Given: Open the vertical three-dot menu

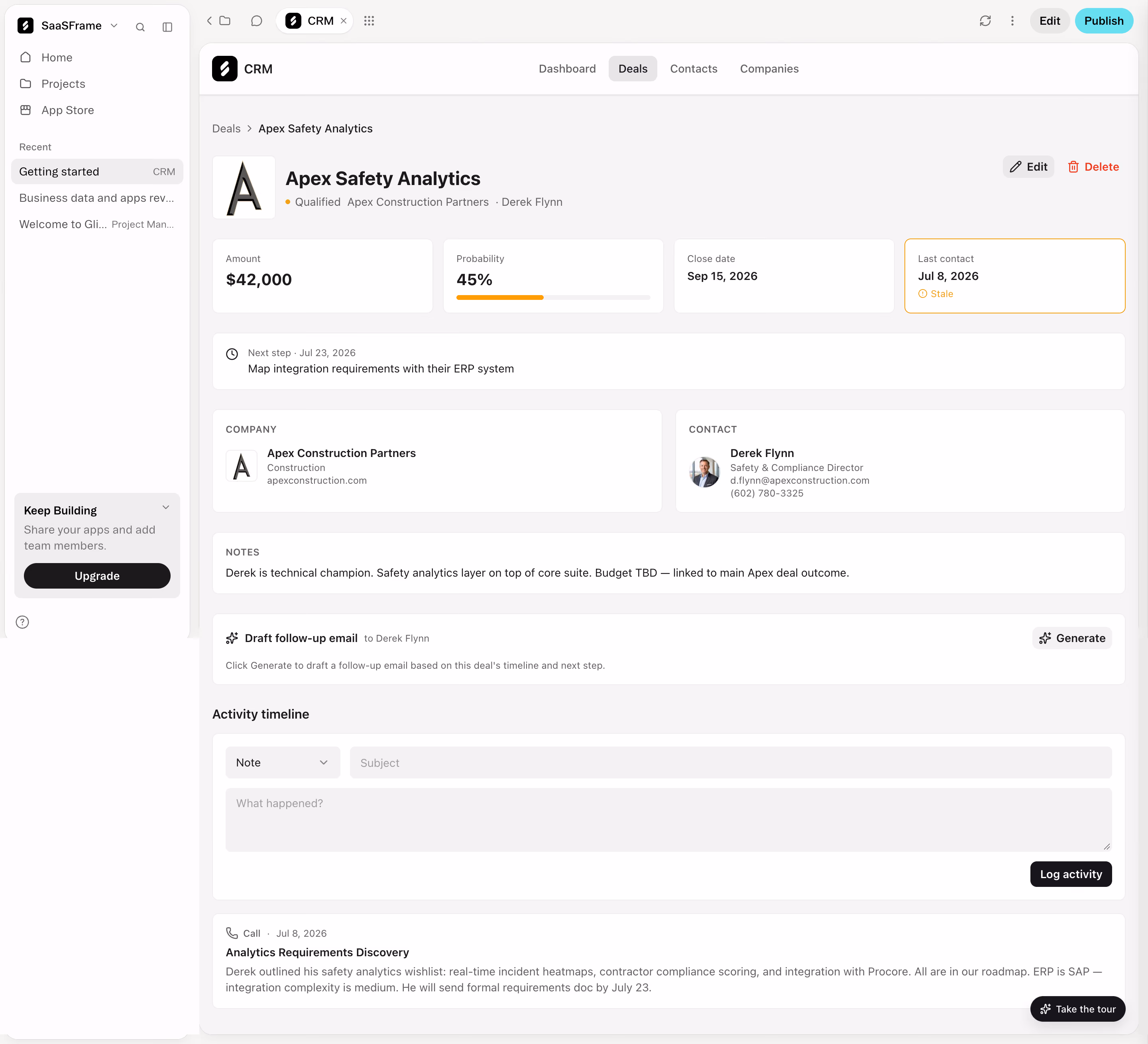Looking at the screenshot, I should 1012,21.
